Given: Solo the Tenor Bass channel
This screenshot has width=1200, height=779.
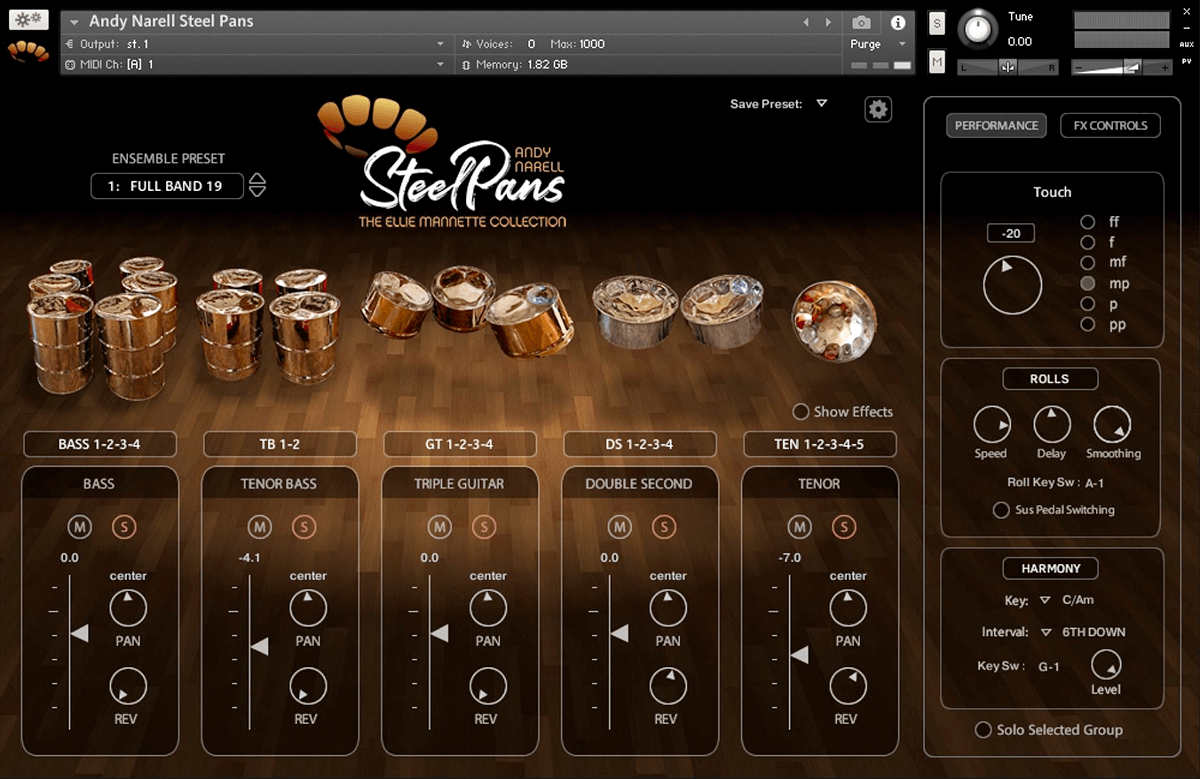Looking at the screenshot, I should pos(304,527).
